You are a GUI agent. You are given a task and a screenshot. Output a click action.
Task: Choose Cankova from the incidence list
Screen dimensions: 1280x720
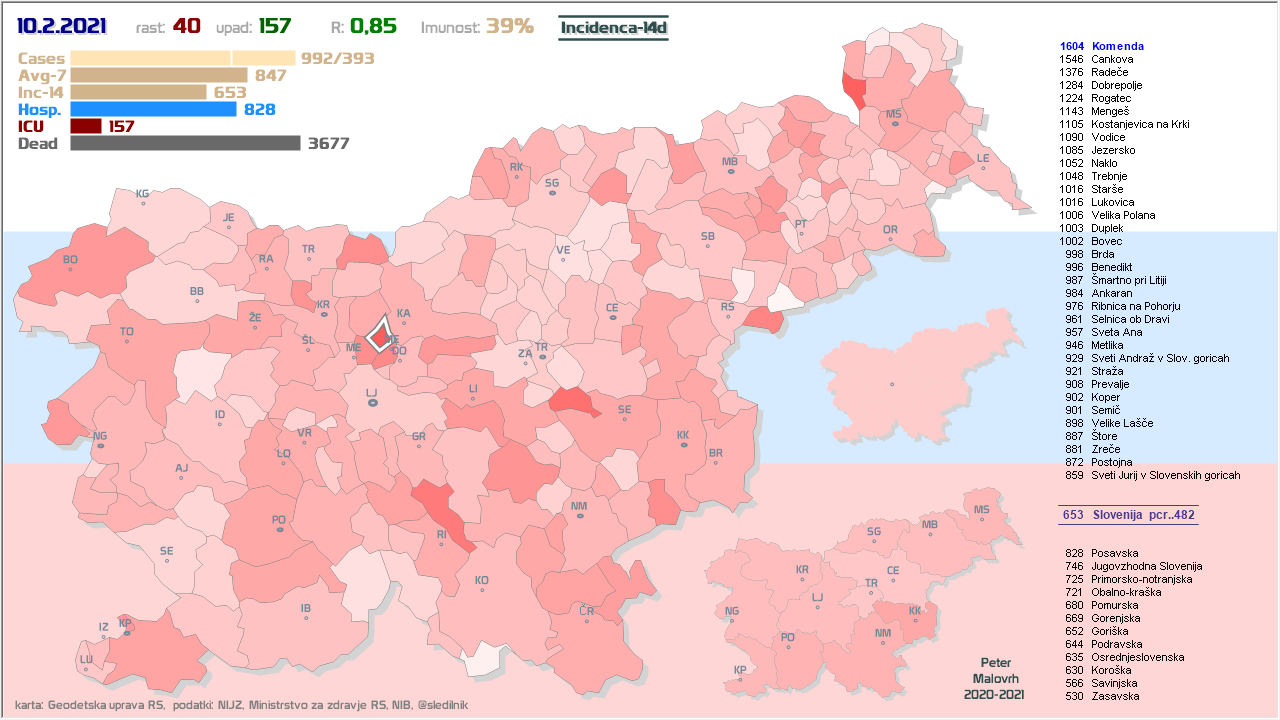1111,59
